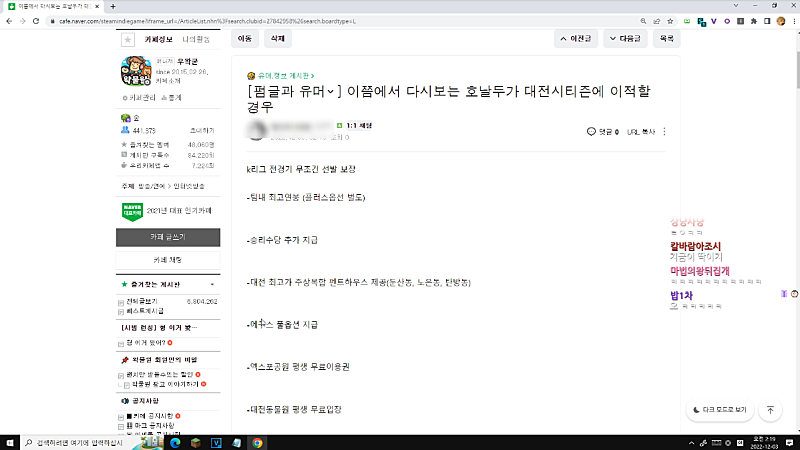Click the members count people icon

point(125,130)
